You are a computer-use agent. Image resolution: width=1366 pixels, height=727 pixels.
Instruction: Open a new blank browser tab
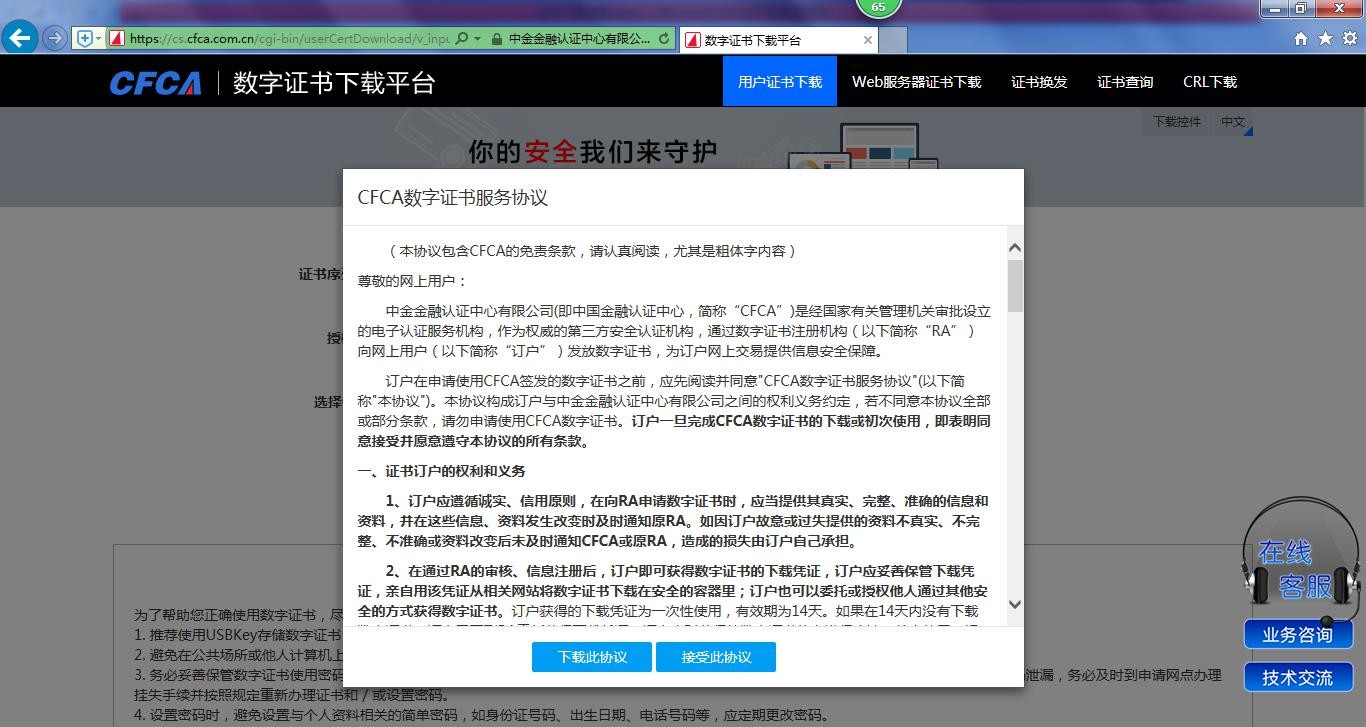pyautogui.click(x=893, y=40)
